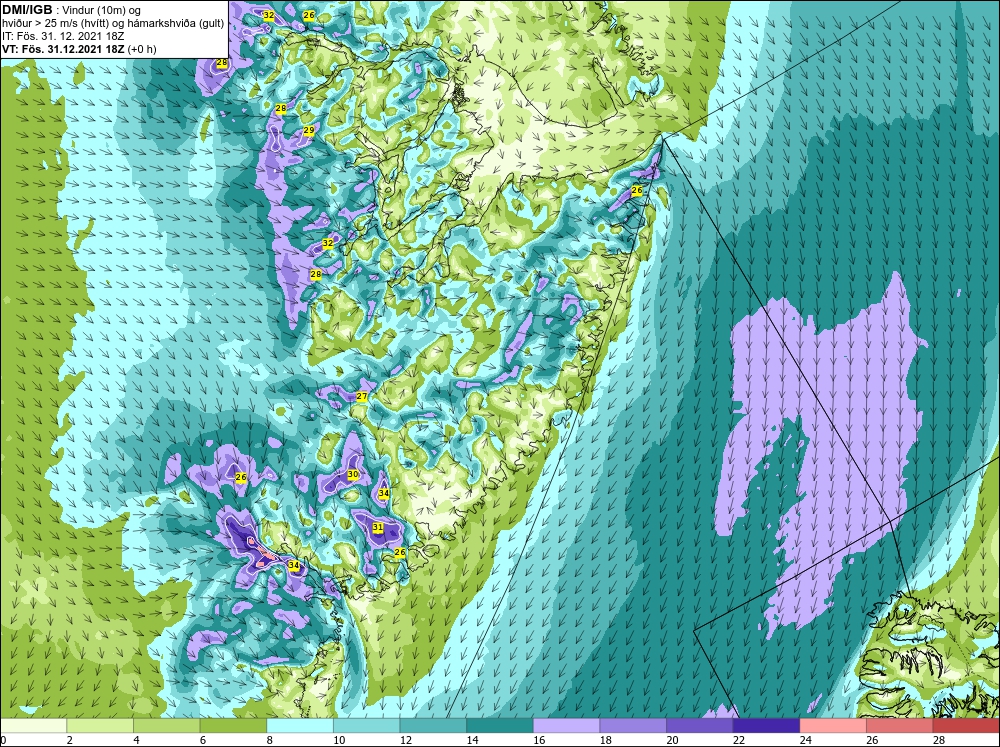Click the legend scale number 0

(x=3, y=740)
